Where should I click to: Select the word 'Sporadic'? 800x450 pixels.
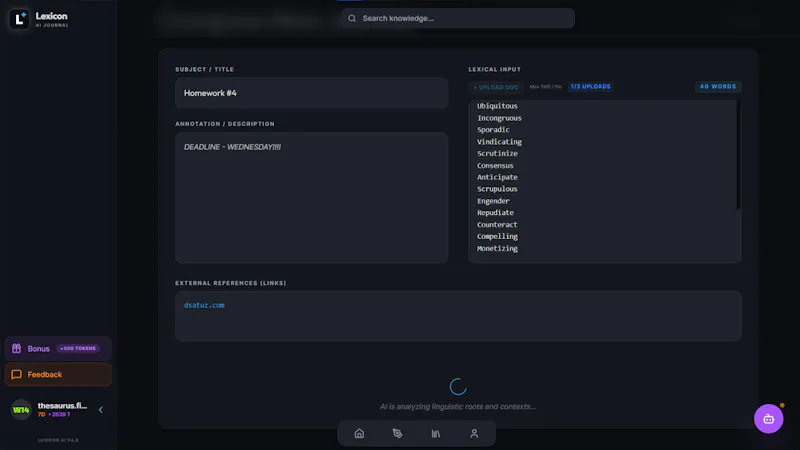pos(493,130)
